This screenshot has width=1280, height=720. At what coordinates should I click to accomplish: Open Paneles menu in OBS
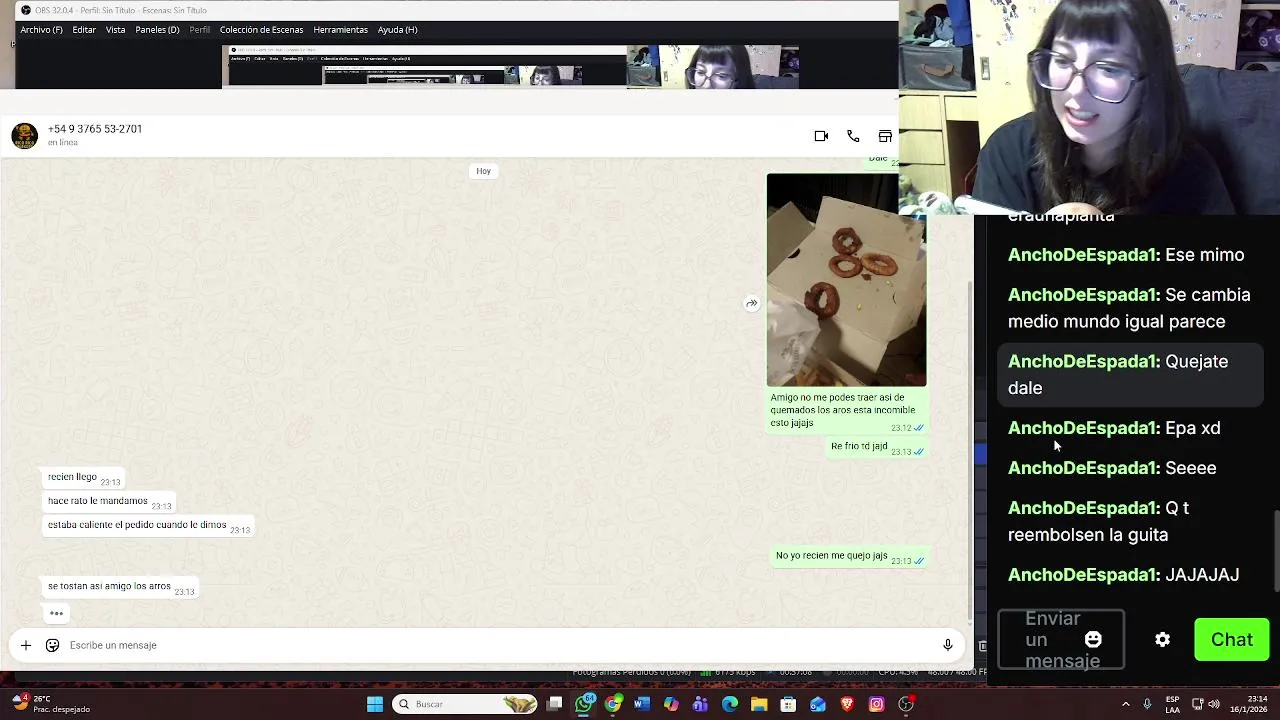(x=157, y=30)
